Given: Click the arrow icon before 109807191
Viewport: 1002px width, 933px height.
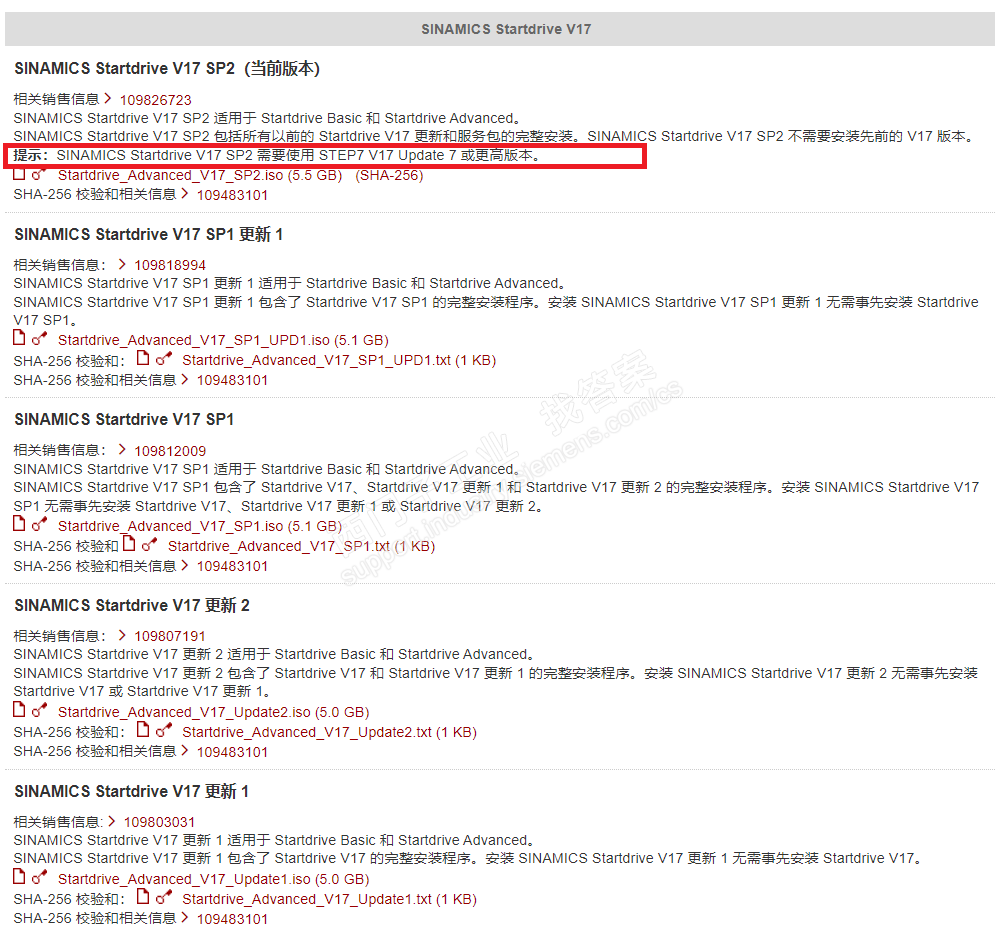Looking at the screenshot, I should pyautogui.click(x=122, y=635).
